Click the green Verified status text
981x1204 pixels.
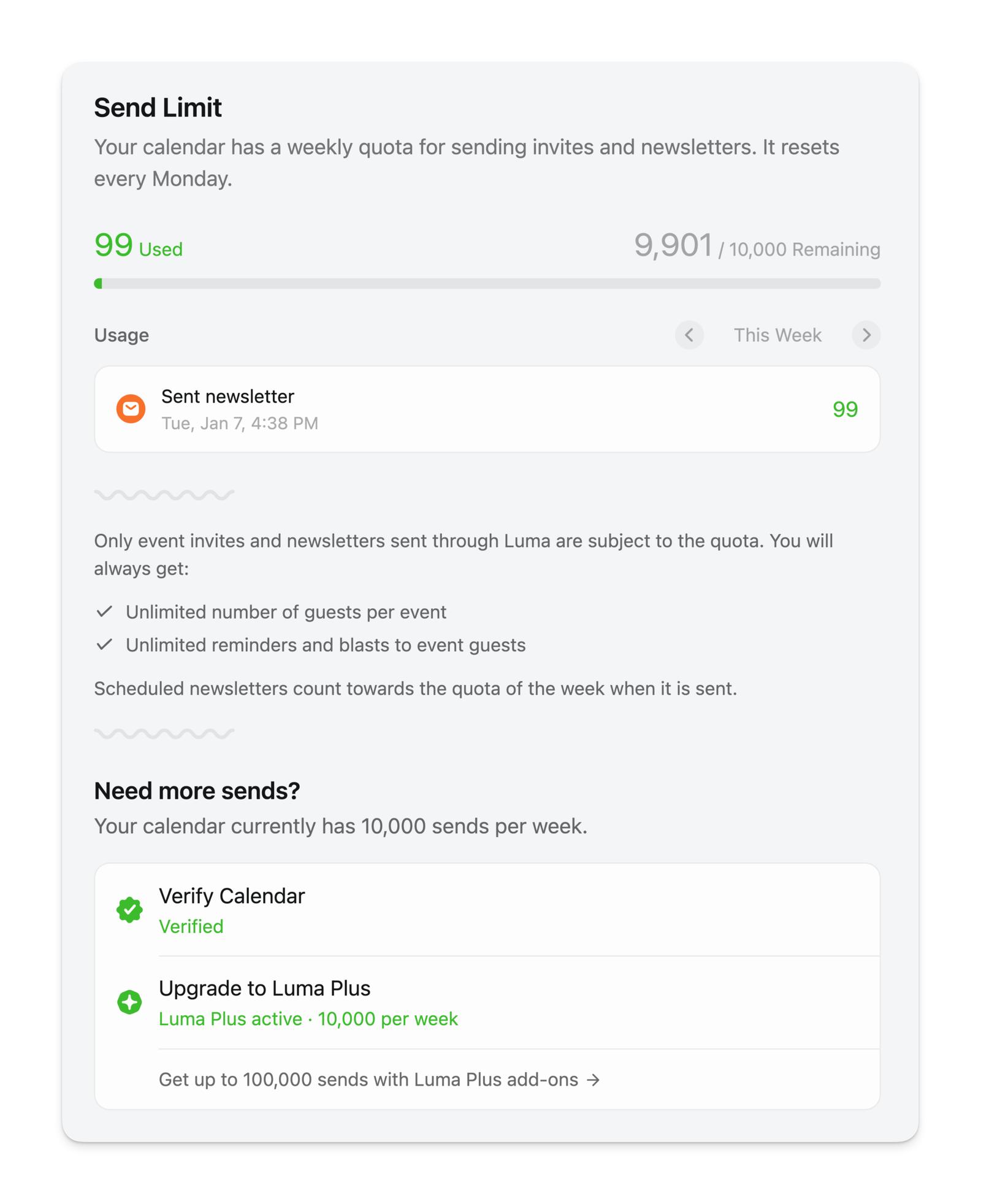click(191, 926)
